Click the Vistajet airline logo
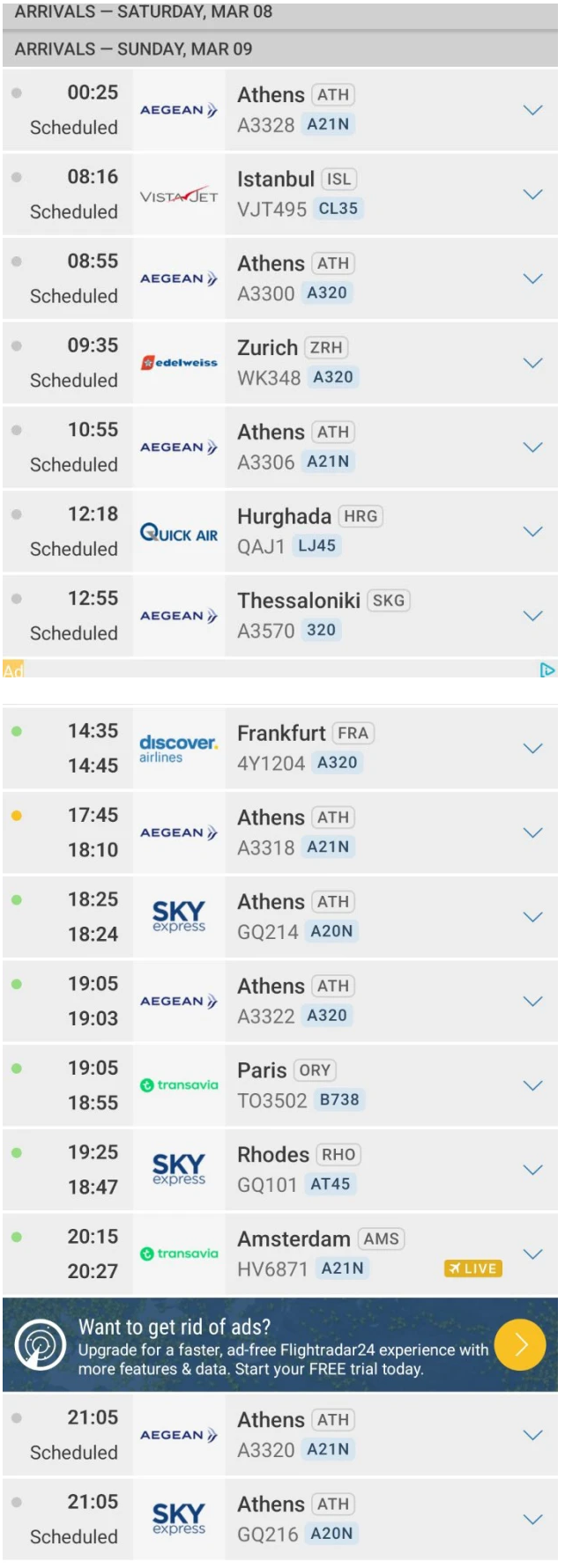 pos(179,196)
